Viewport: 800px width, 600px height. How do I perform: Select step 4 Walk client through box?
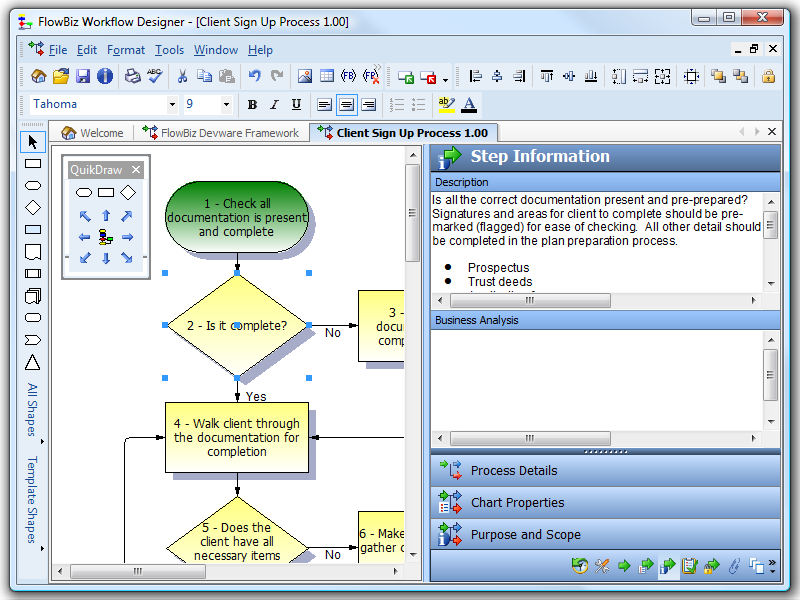point(237,437)
